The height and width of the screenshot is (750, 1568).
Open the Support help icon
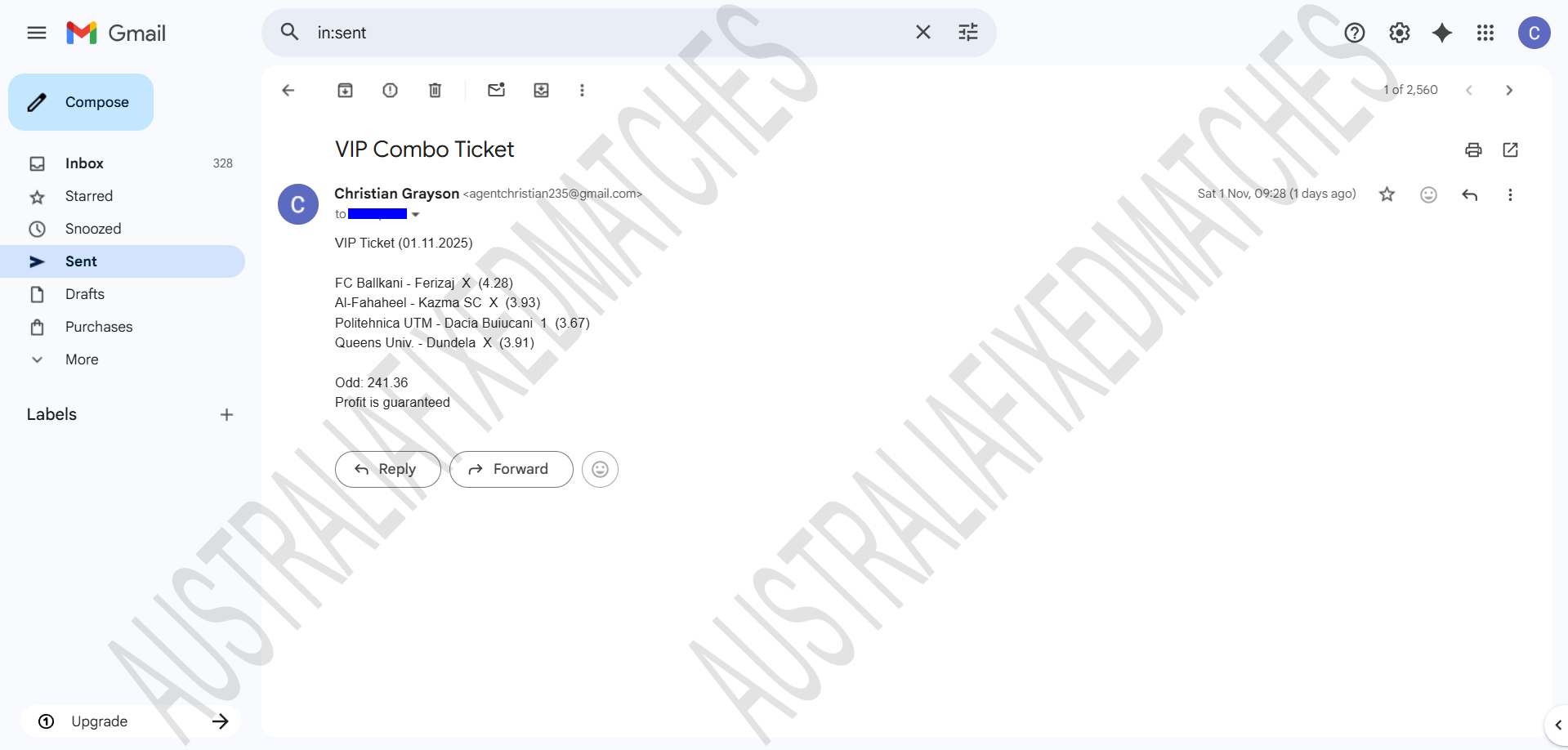tap(1355, 33)
